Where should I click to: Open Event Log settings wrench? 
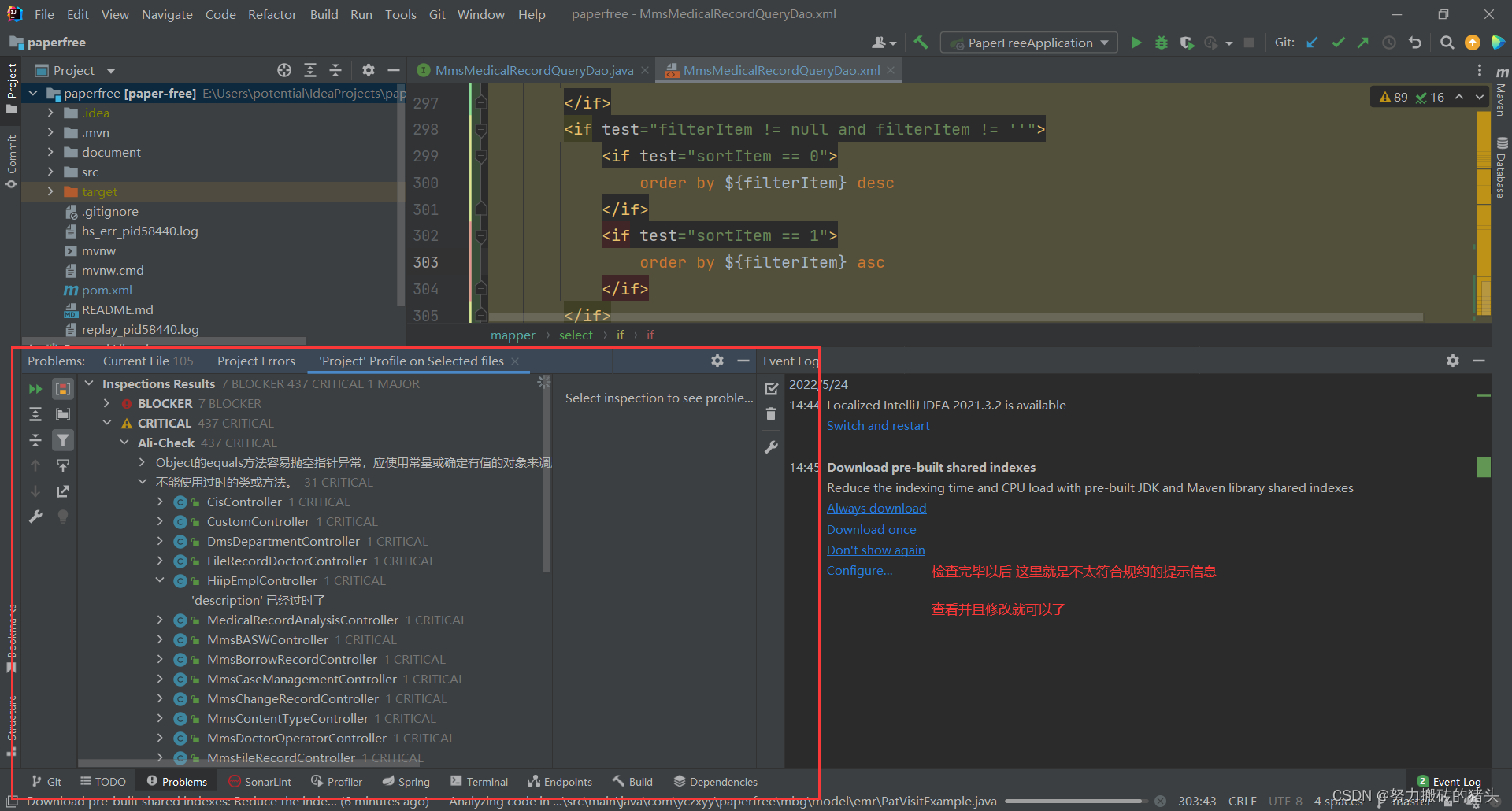(771, 447)
